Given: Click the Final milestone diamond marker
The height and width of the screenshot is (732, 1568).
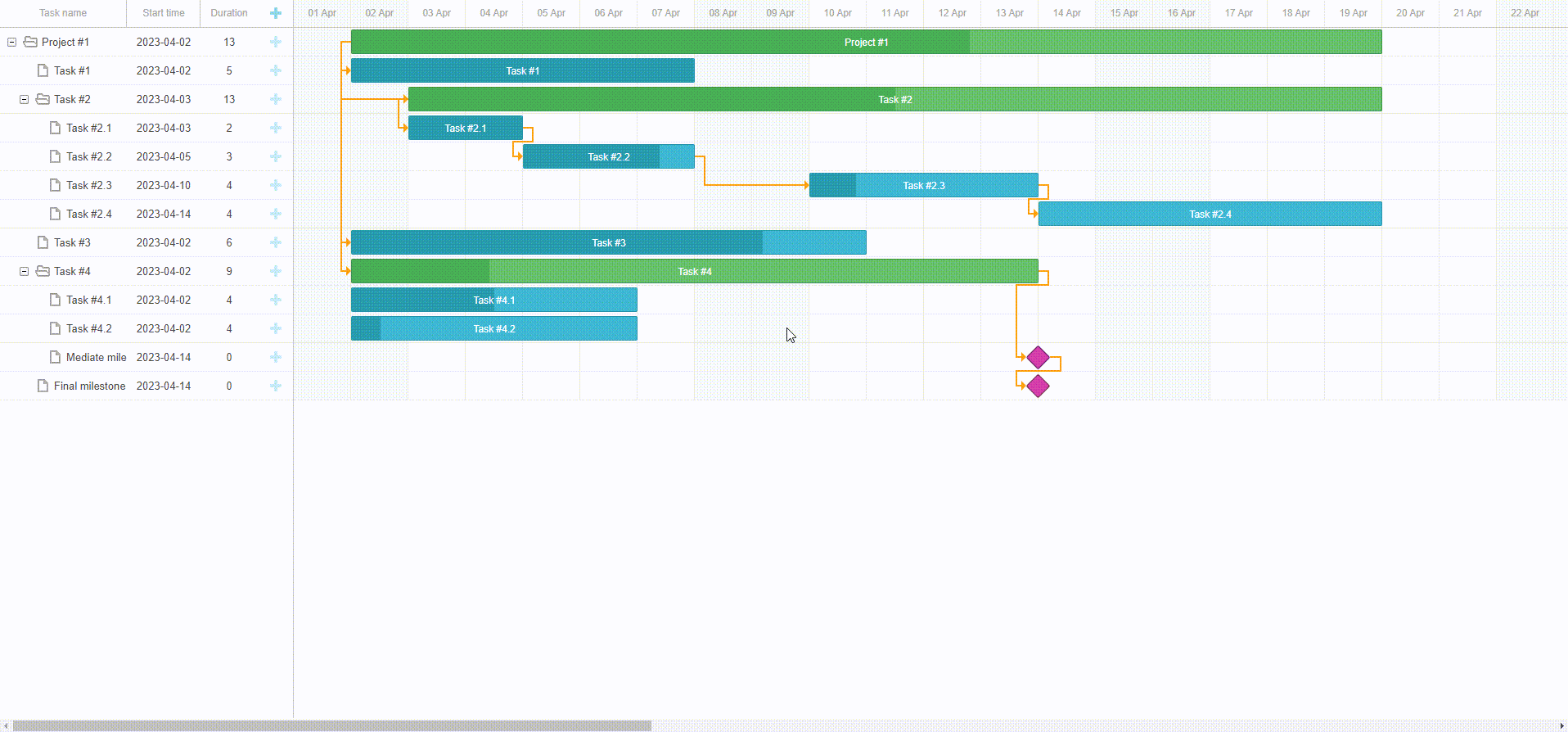Looking at the screenshot, I should pyautogui.click(x=1039, y=386).
